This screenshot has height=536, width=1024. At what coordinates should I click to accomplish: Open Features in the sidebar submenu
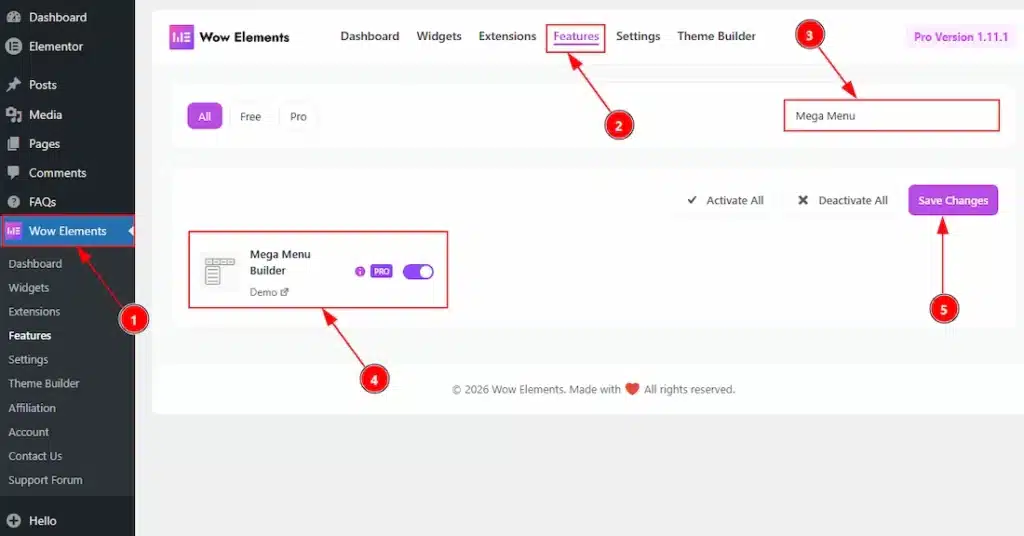[29, 336]
